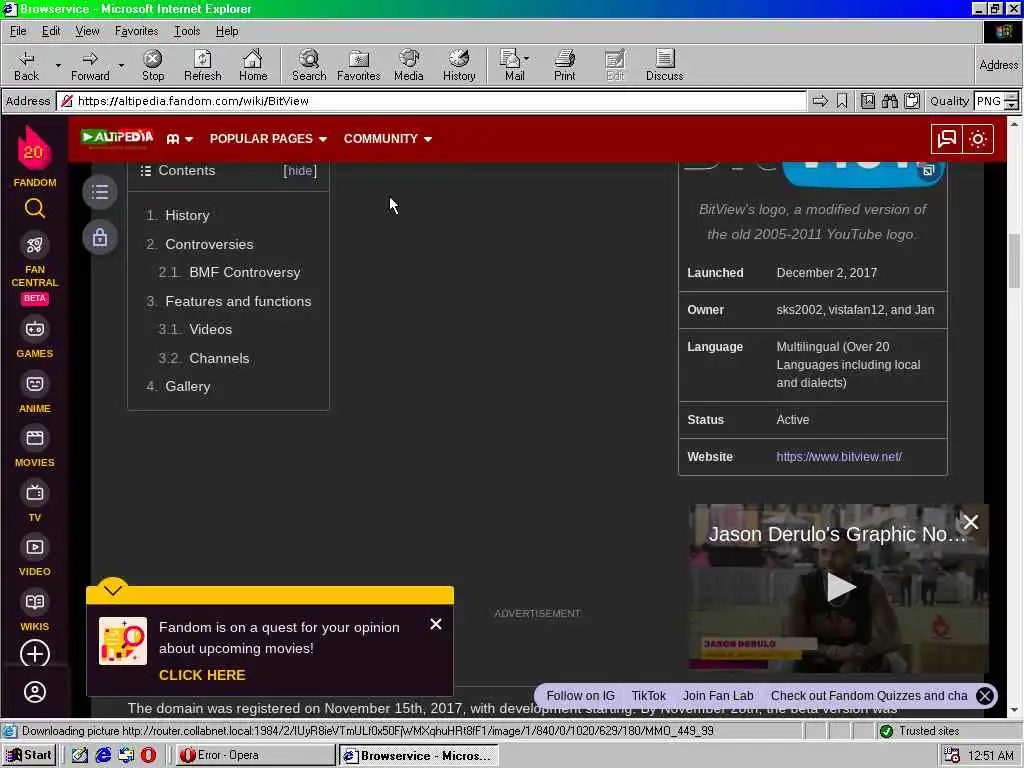
Task: Dismiss the Follow on IG bottom bar
Action: [x=985, y=696]
